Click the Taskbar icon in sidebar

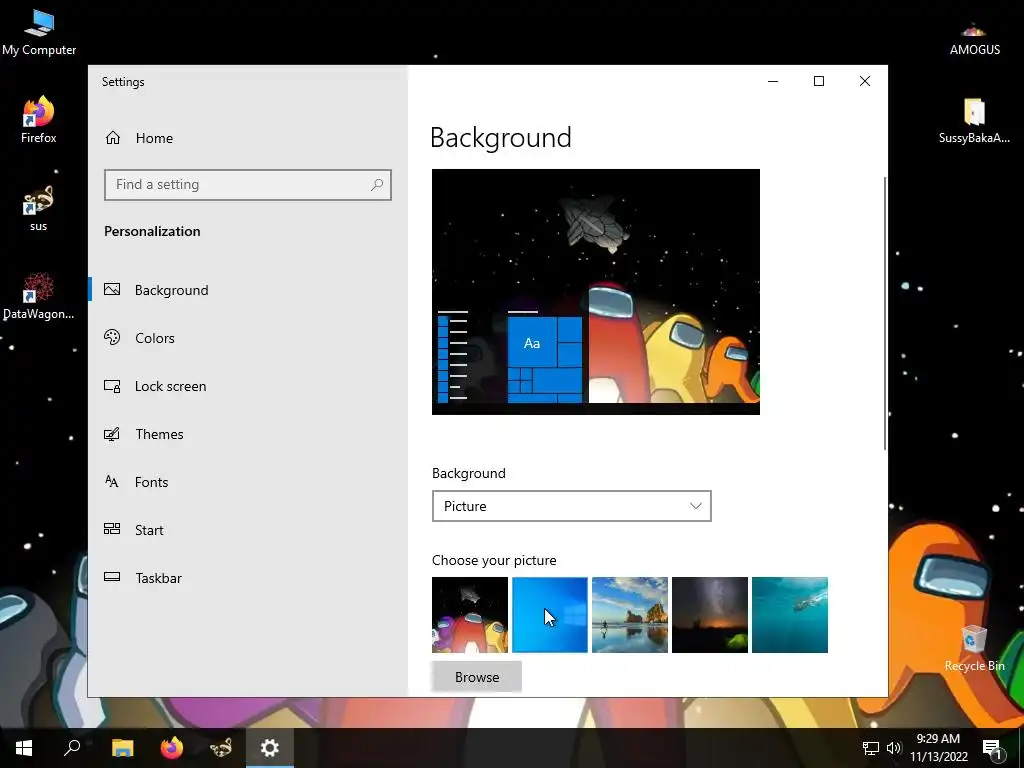[x=112, y=577]
